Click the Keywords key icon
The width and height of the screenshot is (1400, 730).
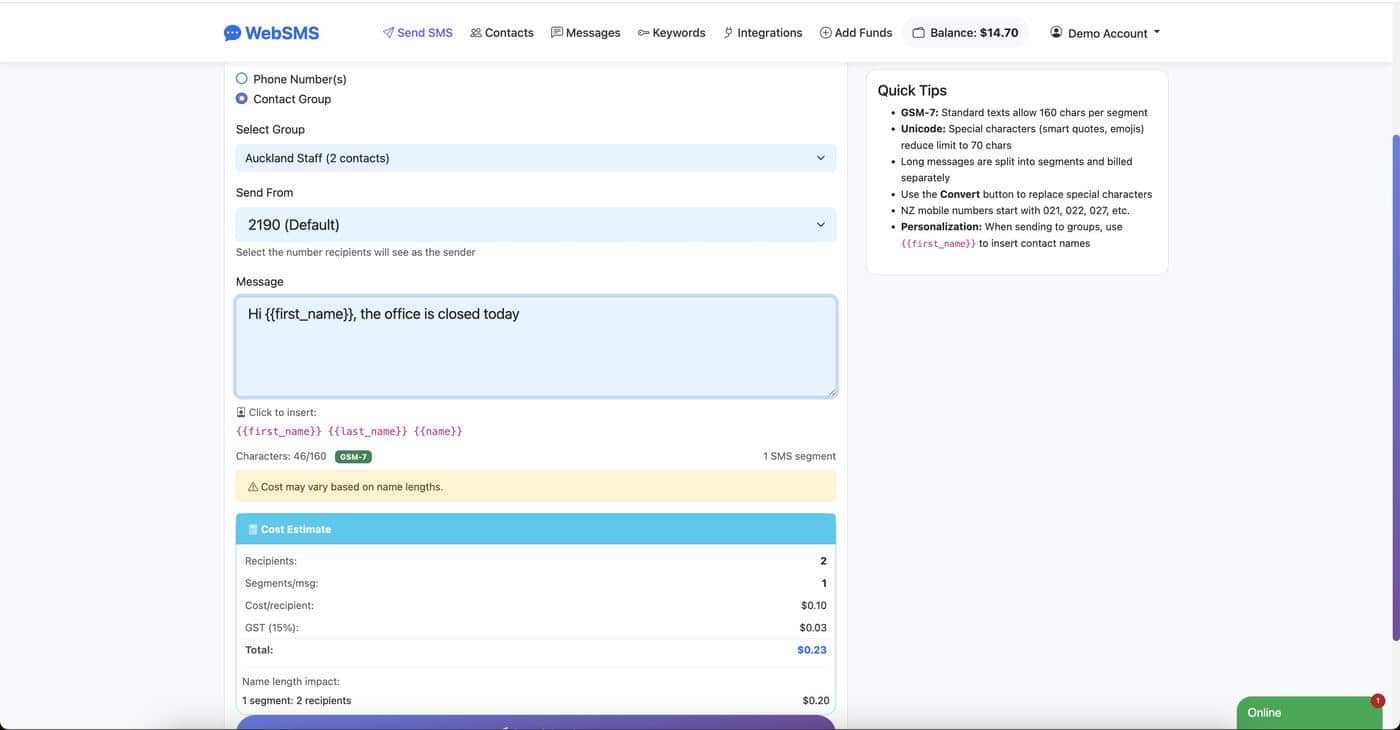pos(643,33)
